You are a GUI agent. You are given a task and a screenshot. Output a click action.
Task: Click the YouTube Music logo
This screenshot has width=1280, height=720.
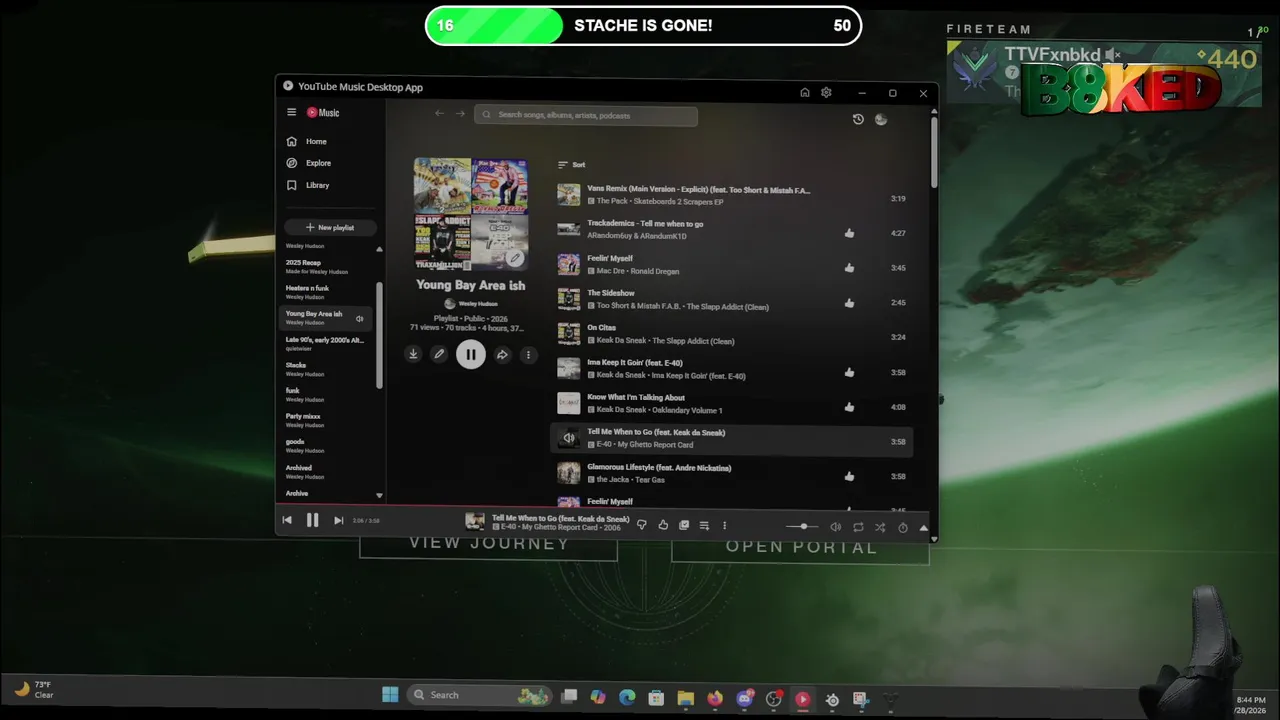(x=323, y=113)
